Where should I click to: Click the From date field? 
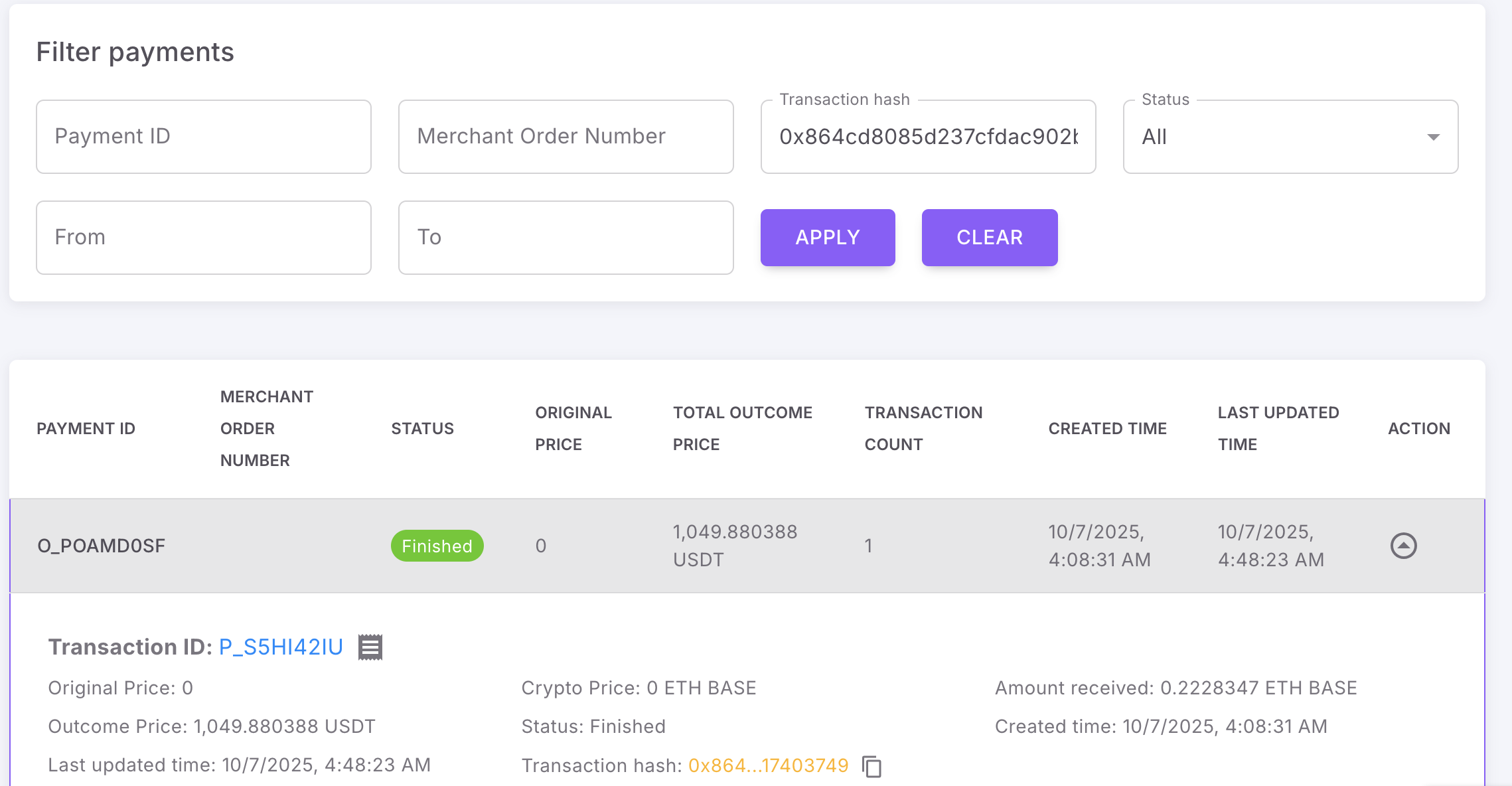[x=204, y=237]
